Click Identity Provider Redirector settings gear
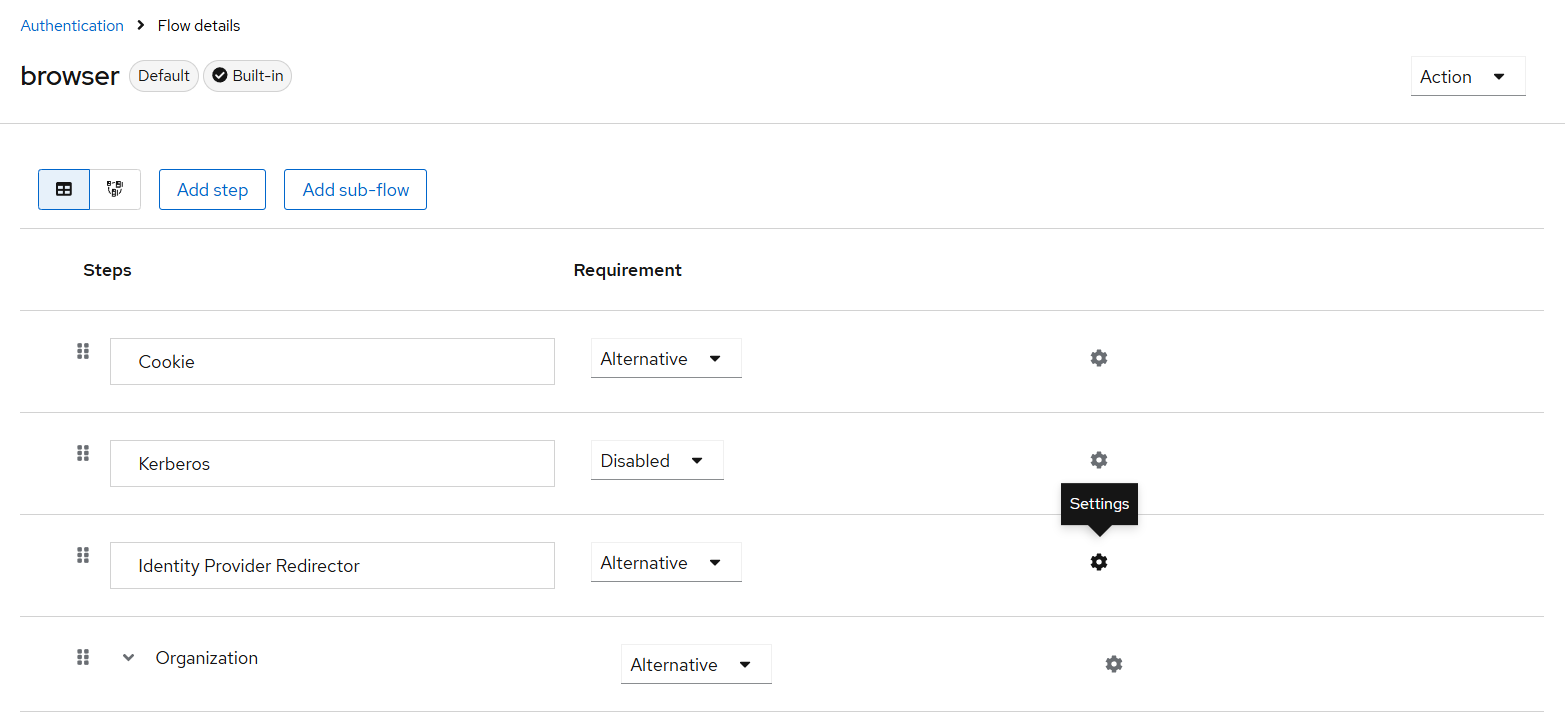Image resolution: width=1565 pixels, height=725 pixels. coord(1099,562)
